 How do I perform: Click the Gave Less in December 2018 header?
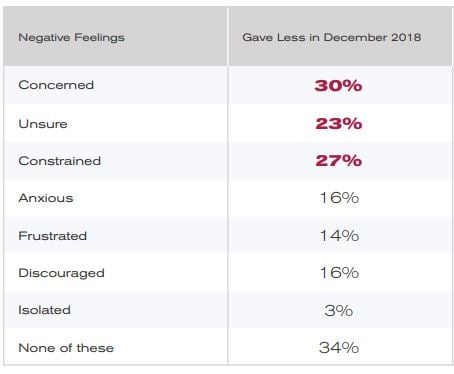[x=332, y=37]
